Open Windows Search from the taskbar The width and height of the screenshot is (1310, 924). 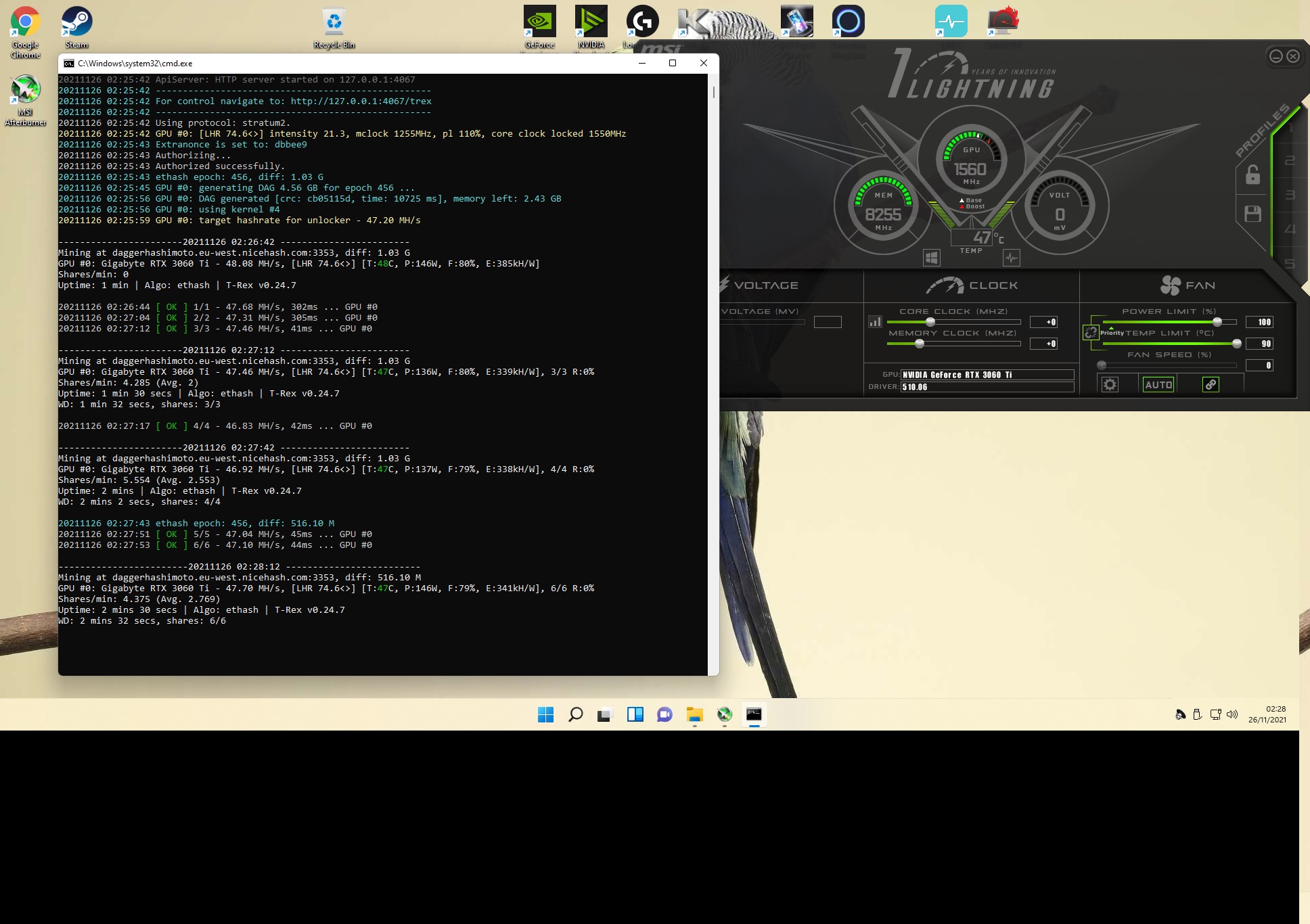click(575, 714)
